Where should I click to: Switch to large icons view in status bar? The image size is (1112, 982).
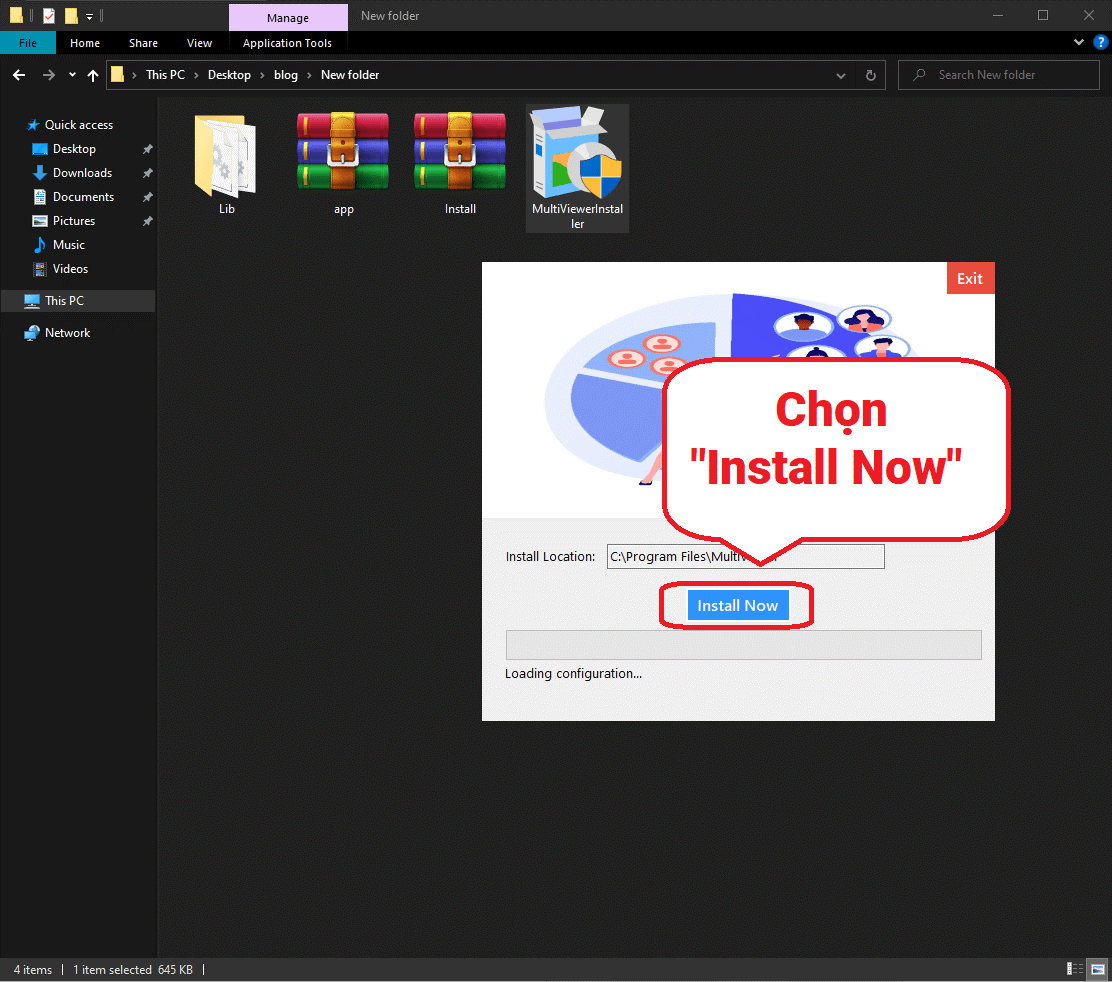1098,969
